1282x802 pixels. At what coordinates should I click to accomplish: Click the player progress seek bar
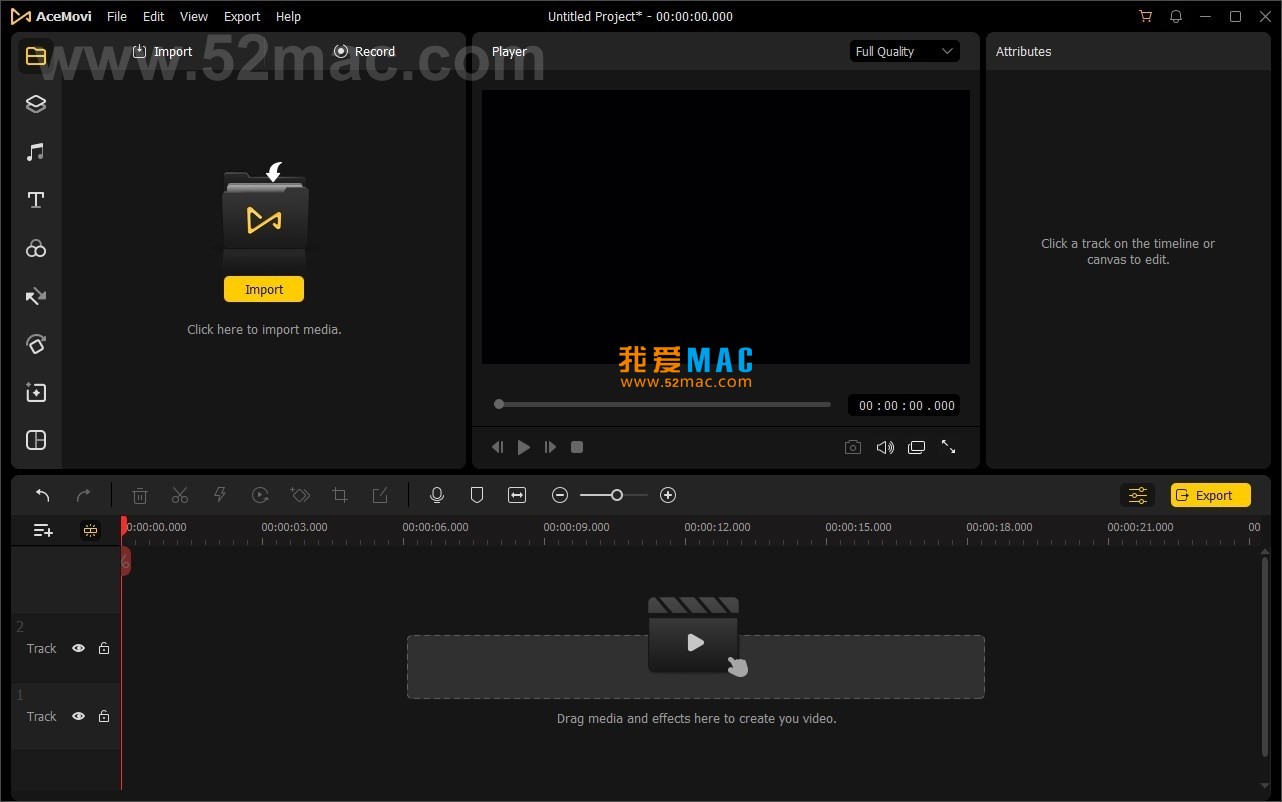663,404
